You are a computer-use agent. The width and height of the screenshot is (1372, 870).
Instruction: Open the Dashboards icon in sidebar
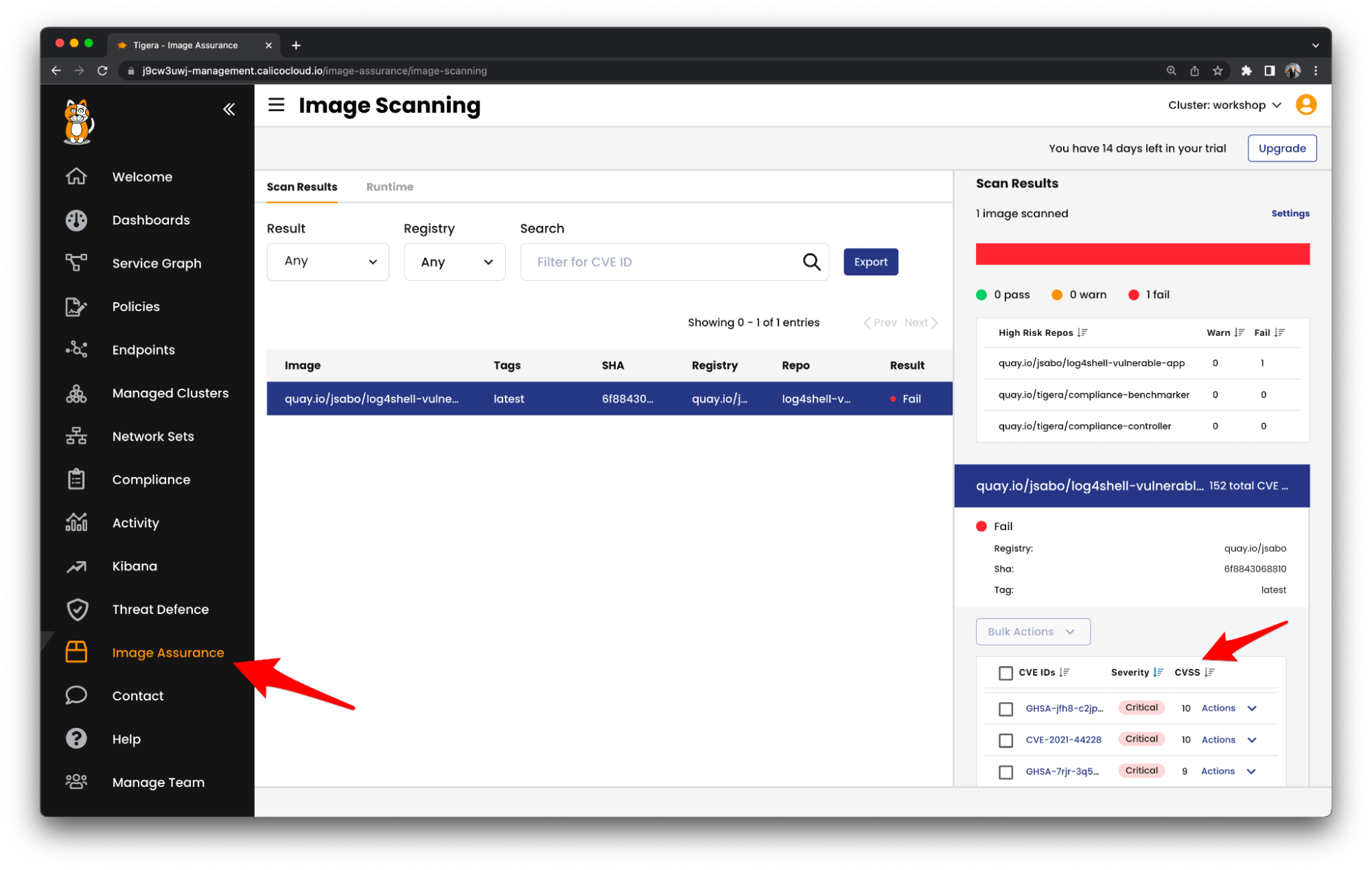(76, 220)
